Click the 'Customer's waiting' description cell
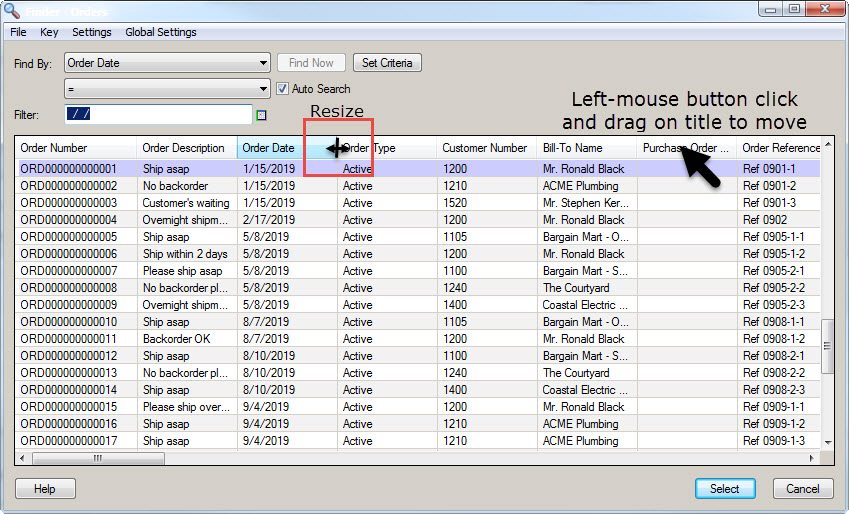Viewport: 849px width, 514px height. (186, 203)
